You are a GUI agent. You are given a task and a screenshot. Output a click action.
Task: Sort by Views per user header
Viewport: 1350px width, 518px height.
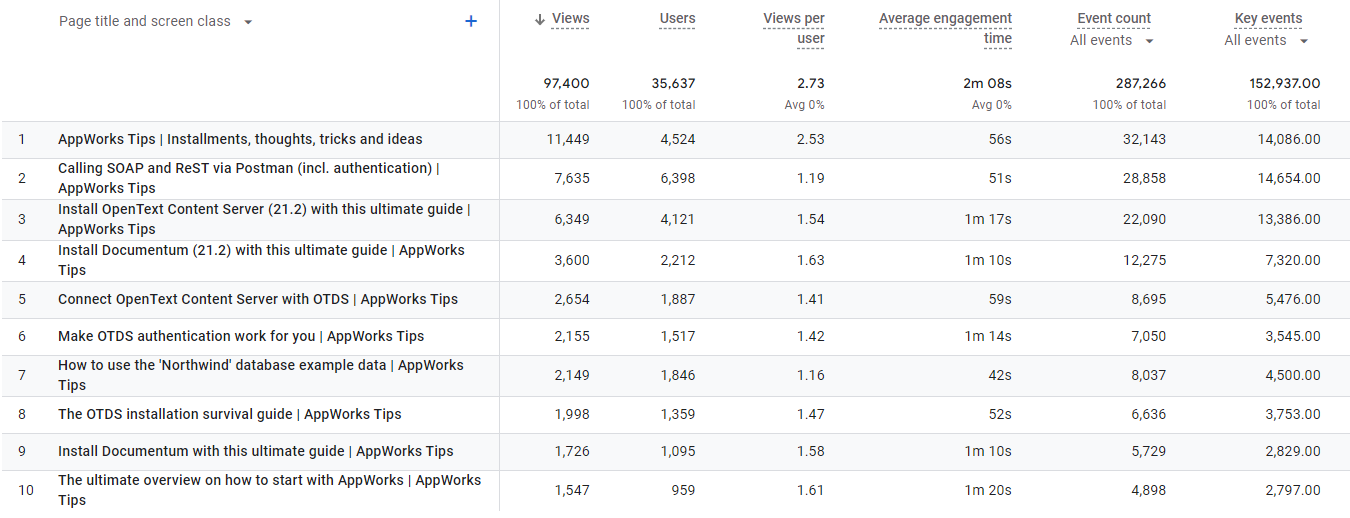click(x=794, y=28)
